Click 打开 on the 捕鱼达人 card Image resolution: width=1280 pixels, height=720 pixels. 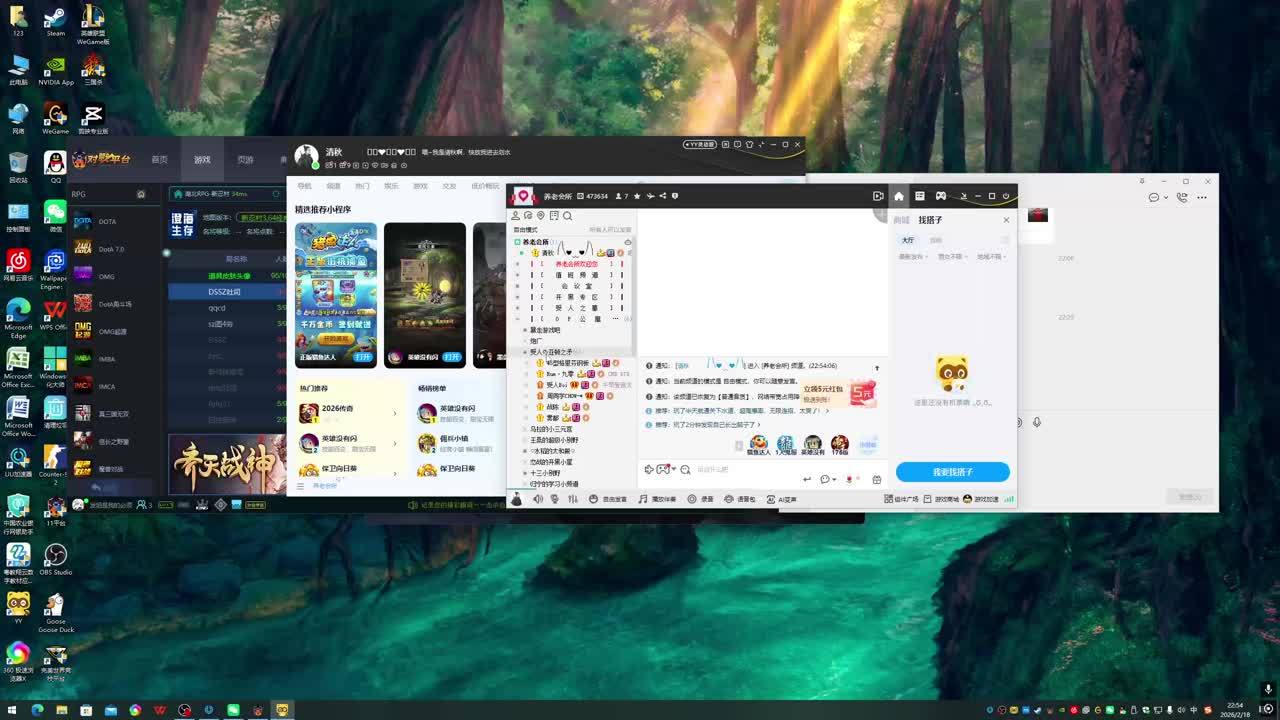pos(363,357)
